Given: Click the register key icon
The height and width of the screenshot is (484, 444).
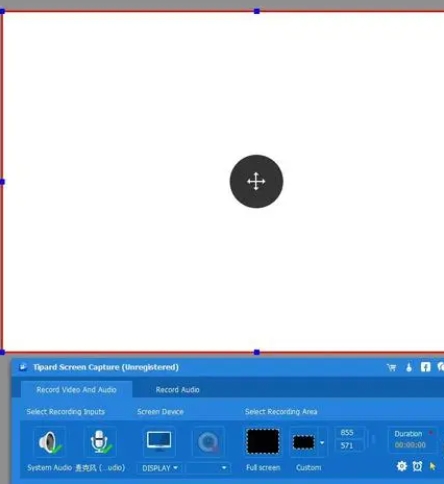Looking at the screenshot, I should click(x=409, y=367).
